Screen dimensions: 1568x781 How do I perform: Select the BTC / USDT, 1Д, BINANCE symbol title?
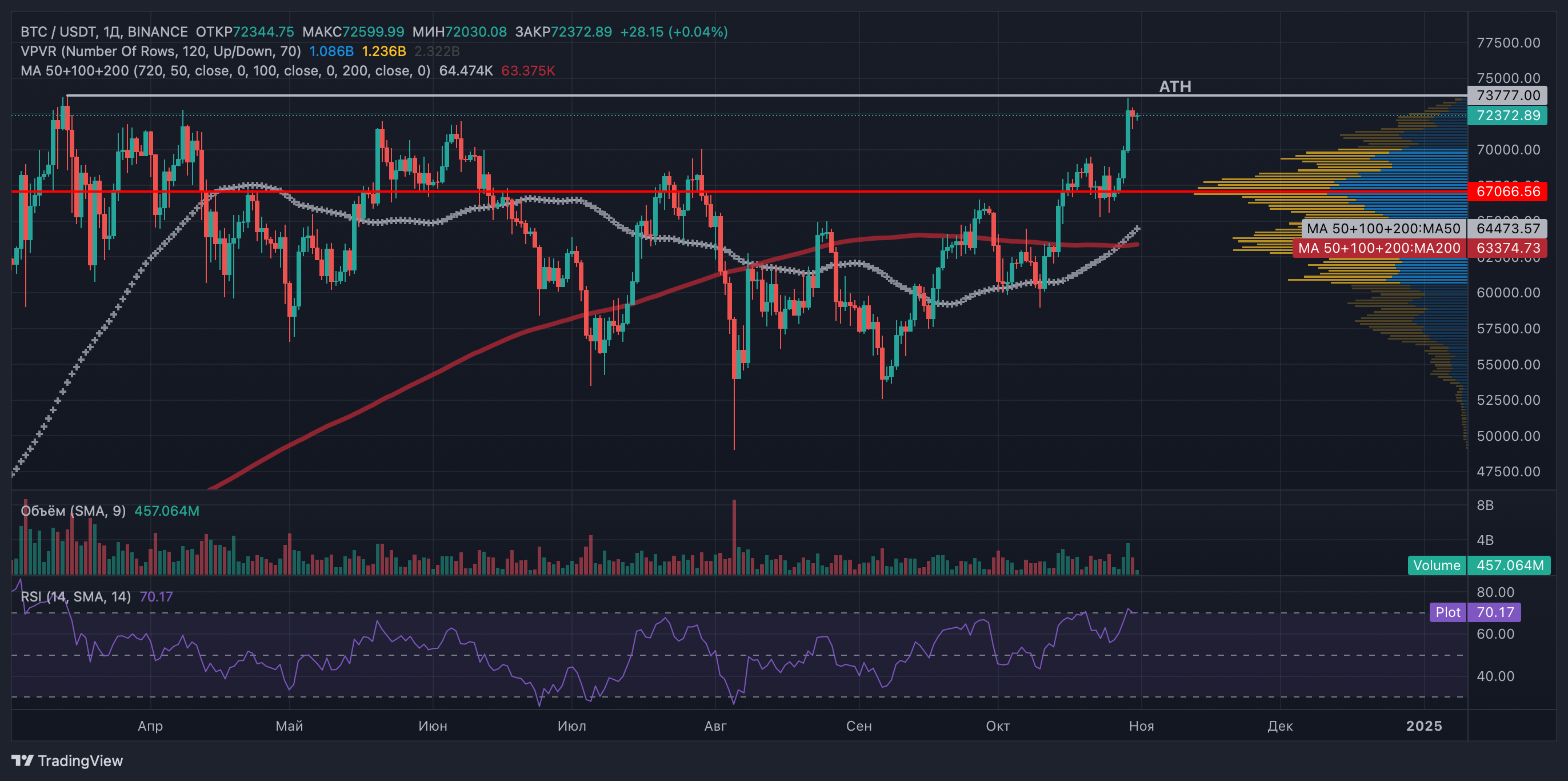[x=104, y=31]
